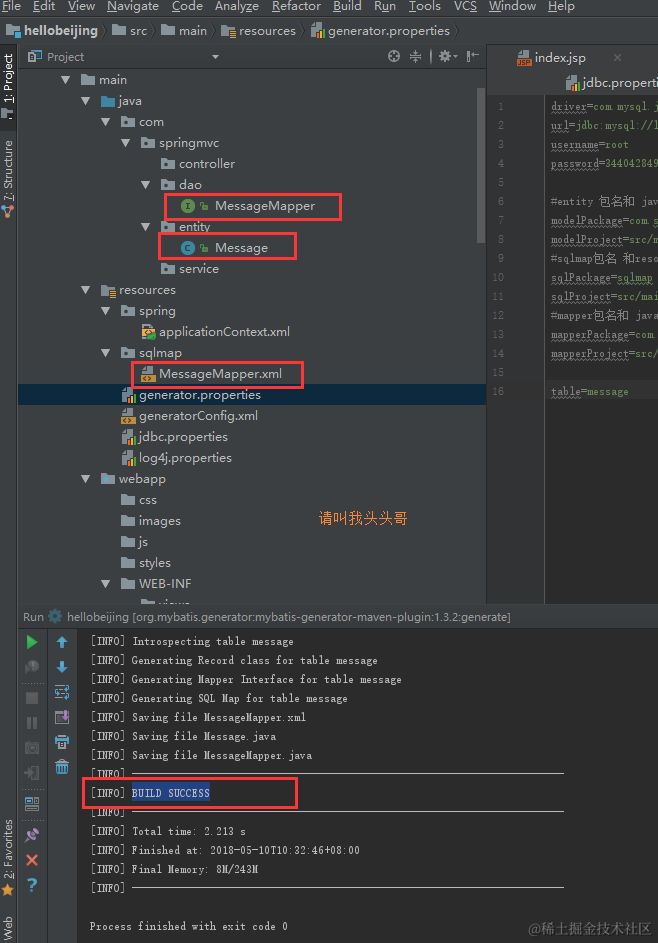Click src in the breadcrumb
The width and height of the screenshot is (658, 943).
pyautogui.click(x=130, y=31)
